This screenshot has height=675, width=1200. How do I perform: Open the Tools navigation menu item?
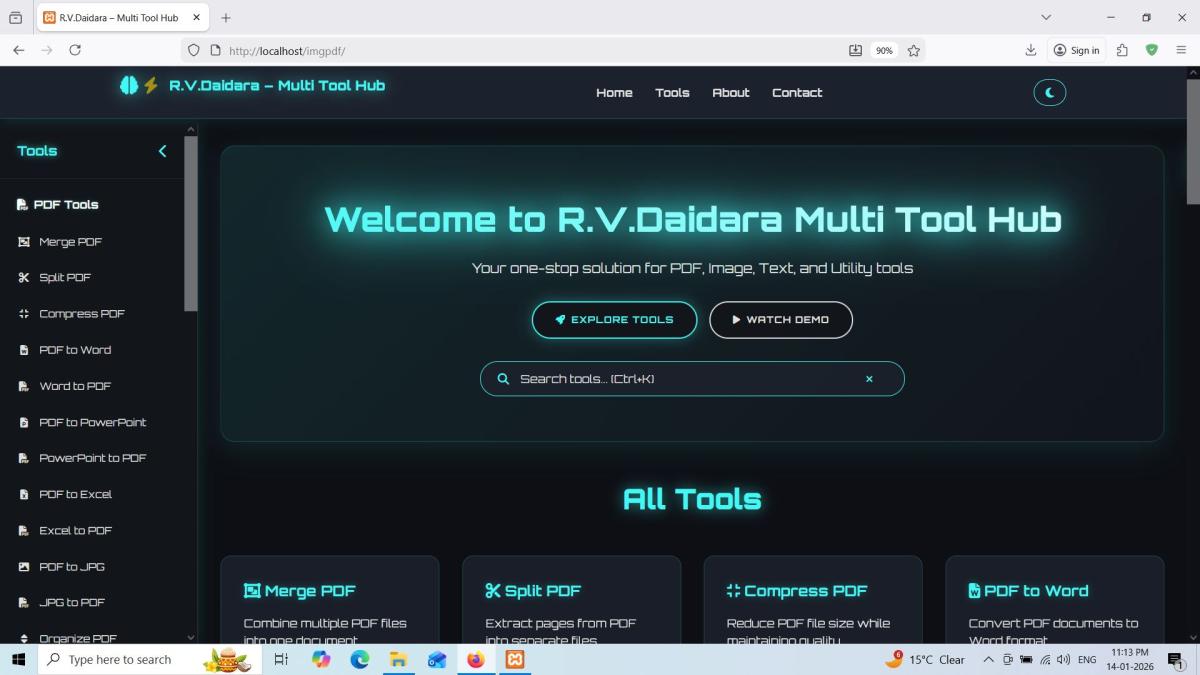click(x=672, y=93)
